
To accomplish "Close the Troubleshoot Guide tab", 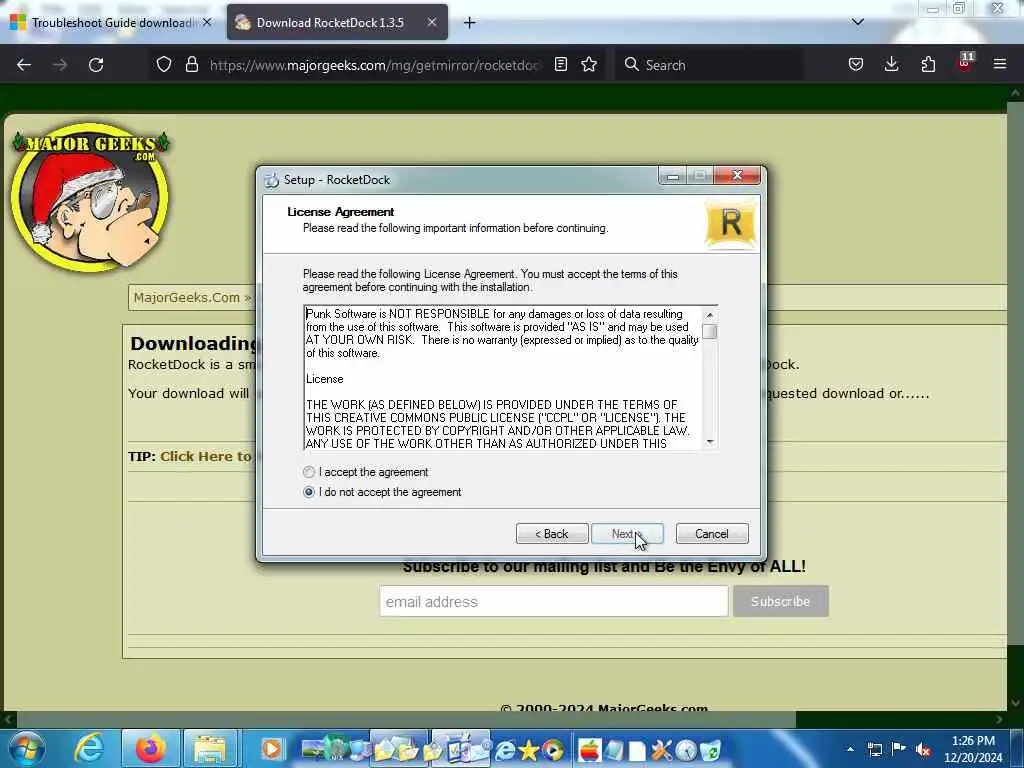I will (207, 22).
